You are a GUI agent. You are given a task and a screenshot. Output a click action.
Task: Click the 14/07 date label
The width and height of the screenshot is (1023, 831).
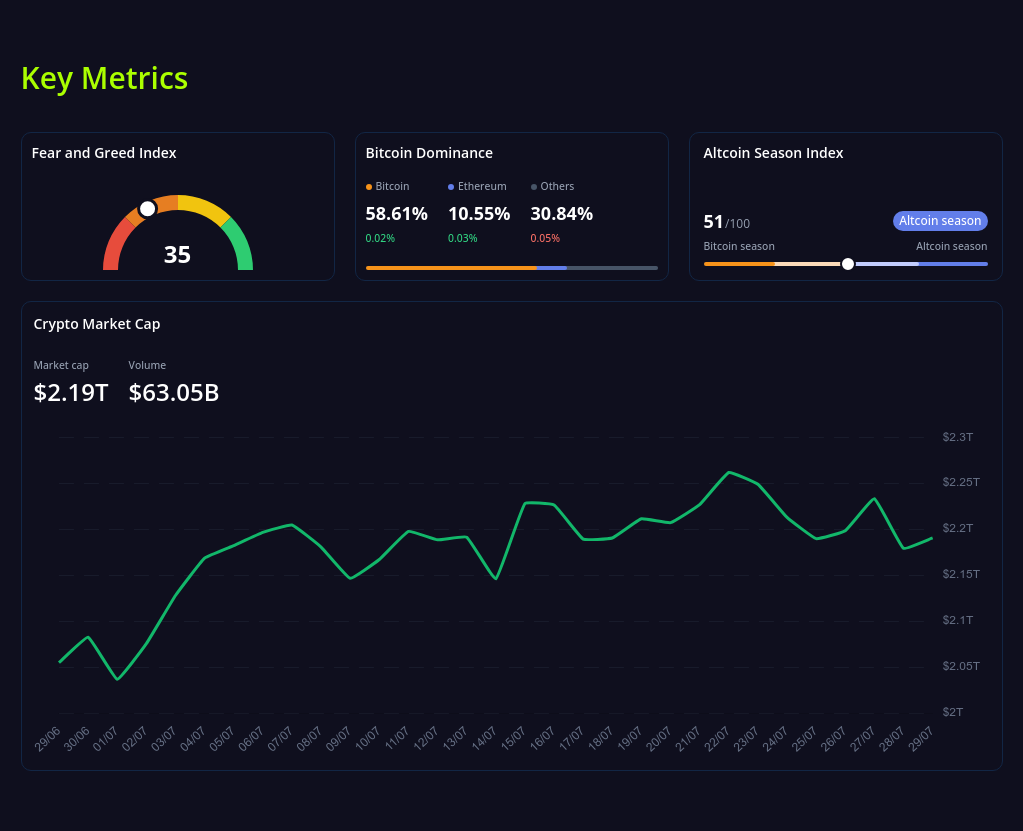(x=484, y=739)
